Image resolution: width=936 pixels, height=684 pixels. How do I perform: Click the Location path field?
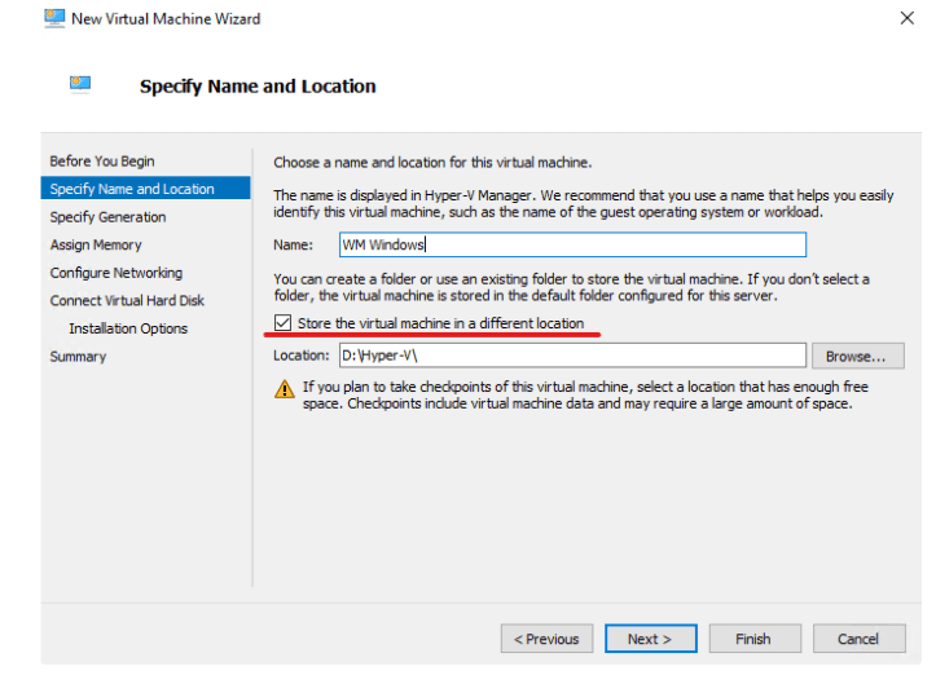point(570,356)
